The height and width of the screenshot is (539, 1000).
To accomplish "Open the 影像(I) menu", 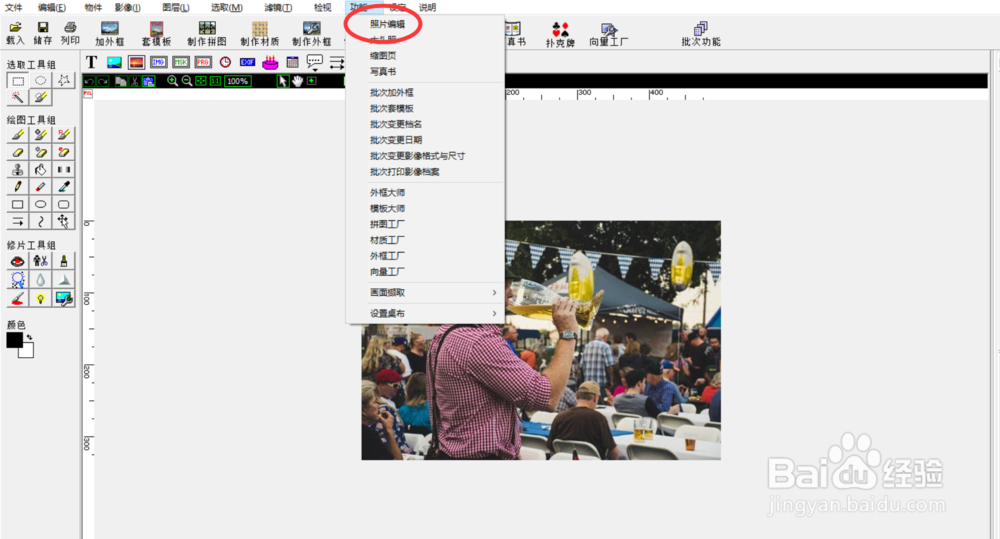I will click(128, 7).
